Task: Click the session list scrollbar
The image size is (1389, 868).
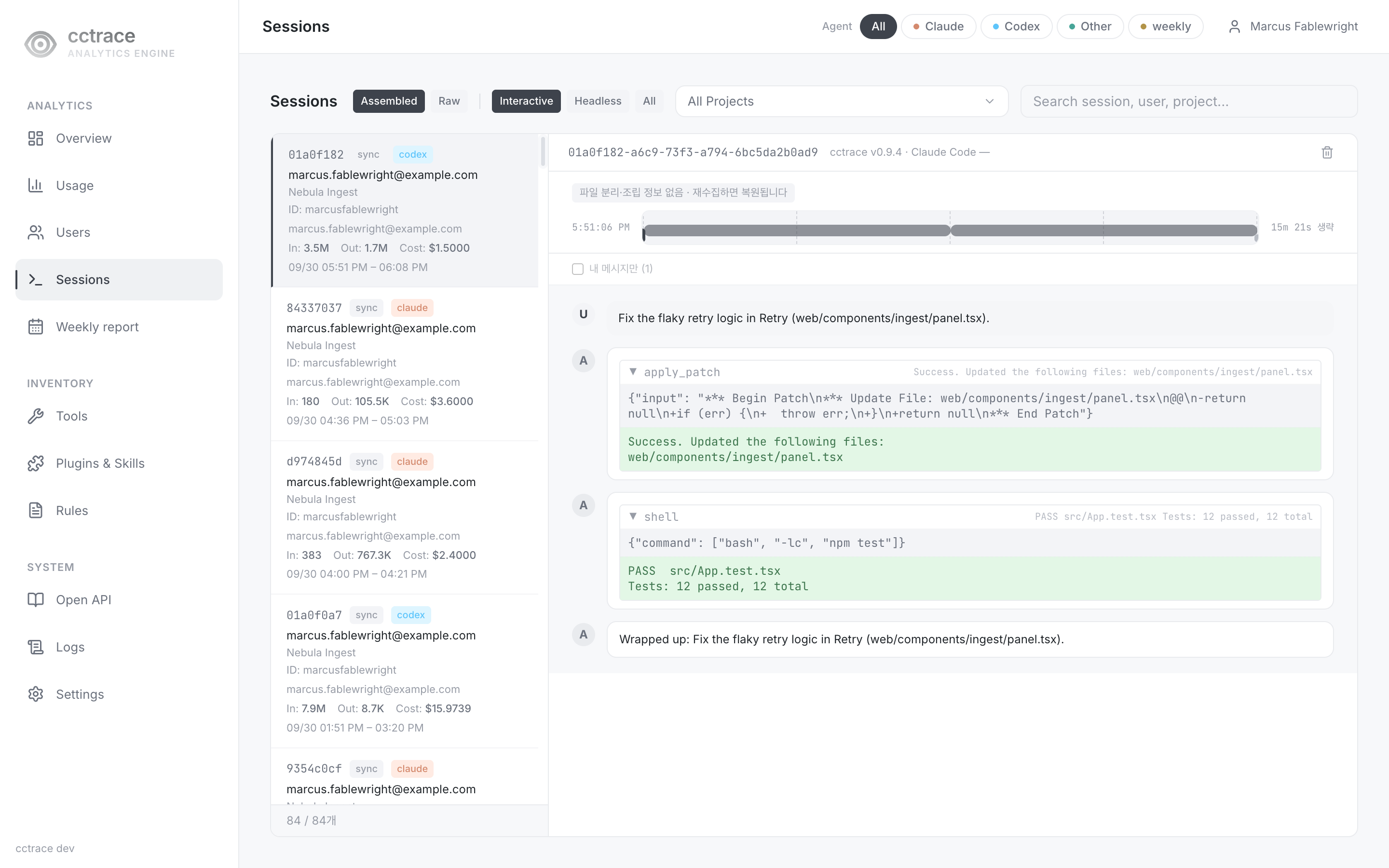Action: pos(543,151)
